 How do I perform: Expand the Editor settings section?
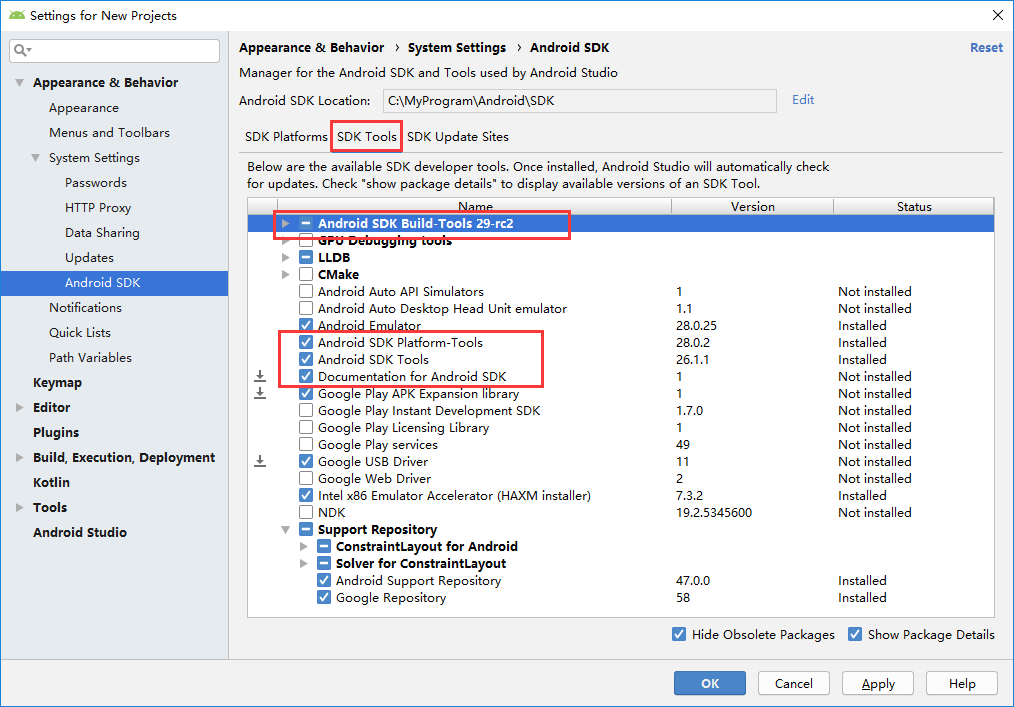(19, 408)
